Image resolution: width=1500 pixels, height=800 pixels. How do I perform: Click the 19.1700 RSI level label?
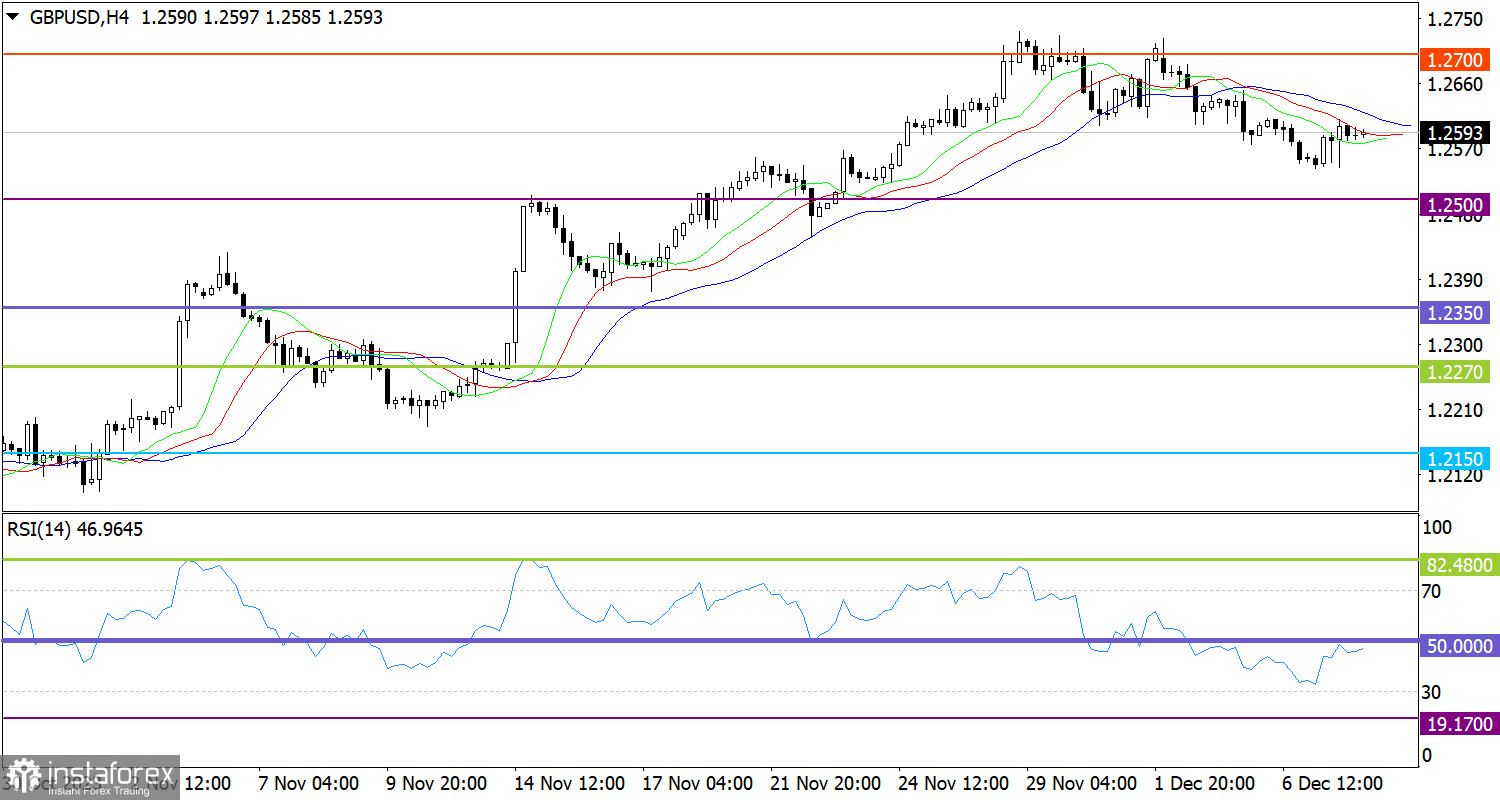[x=1458, y=724]
